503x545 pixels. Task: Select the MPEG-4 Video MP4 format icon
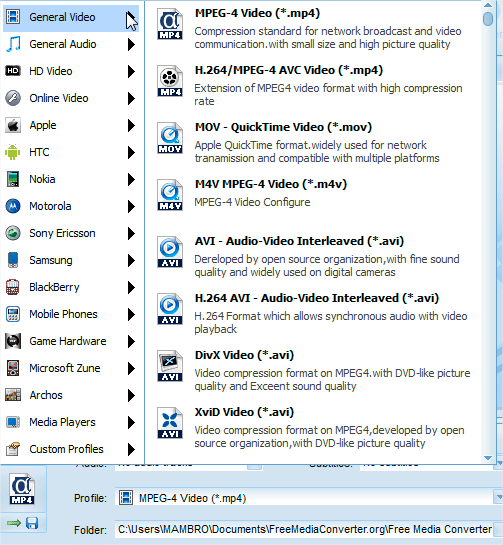[170, 24]
